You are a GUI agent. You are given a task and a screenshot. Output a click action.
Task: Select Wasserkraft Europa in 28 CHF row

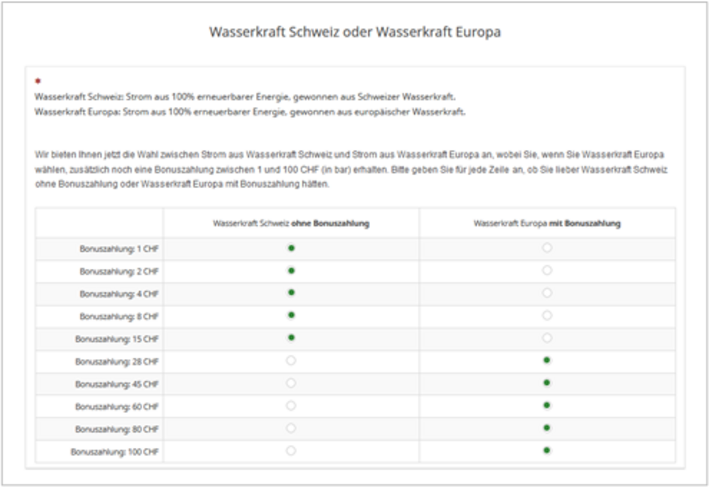(x=547, y=360)
